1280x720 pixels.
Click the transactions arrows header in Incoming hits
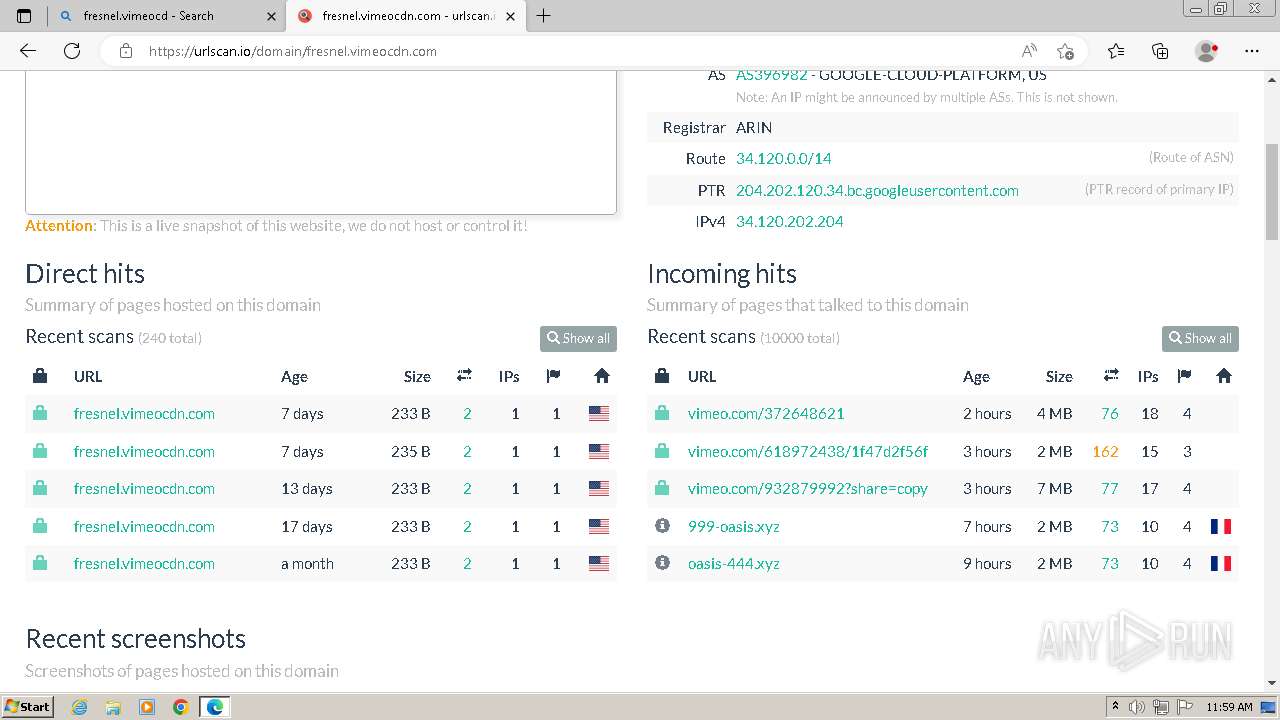(1111, 376)
